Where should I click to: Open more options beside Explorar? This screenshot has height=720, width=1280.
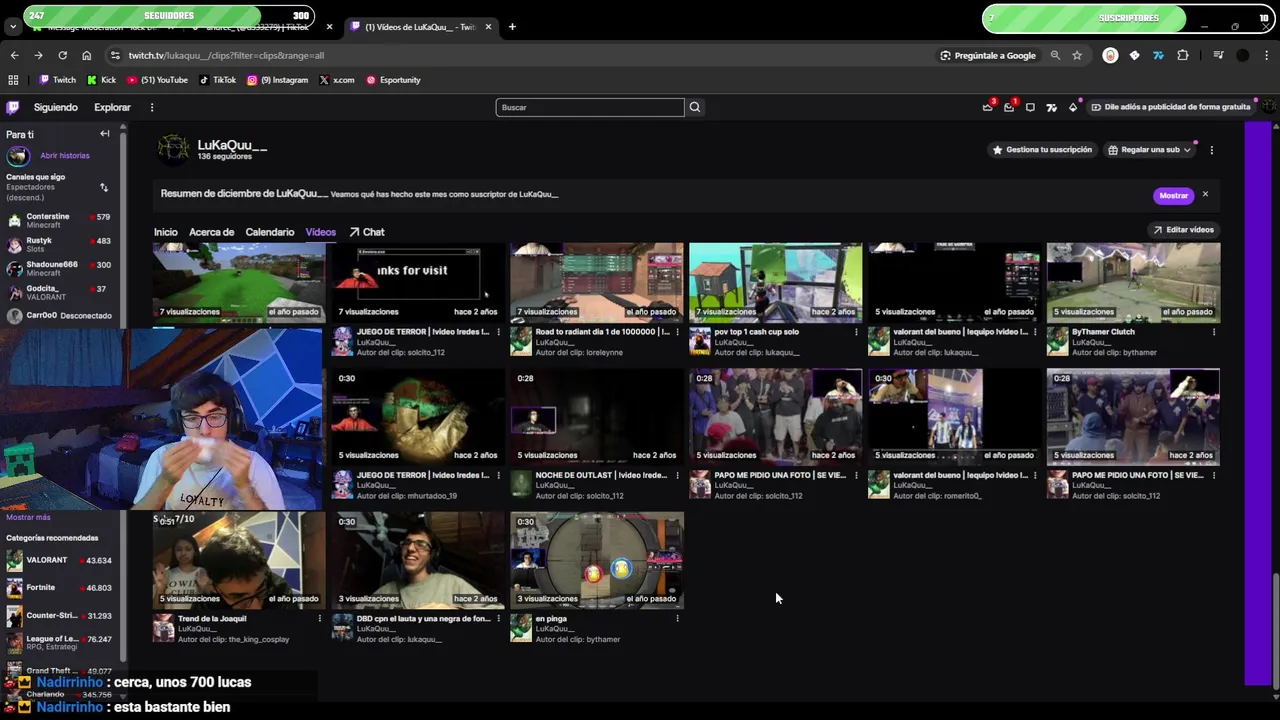click(x=152, y=107)
